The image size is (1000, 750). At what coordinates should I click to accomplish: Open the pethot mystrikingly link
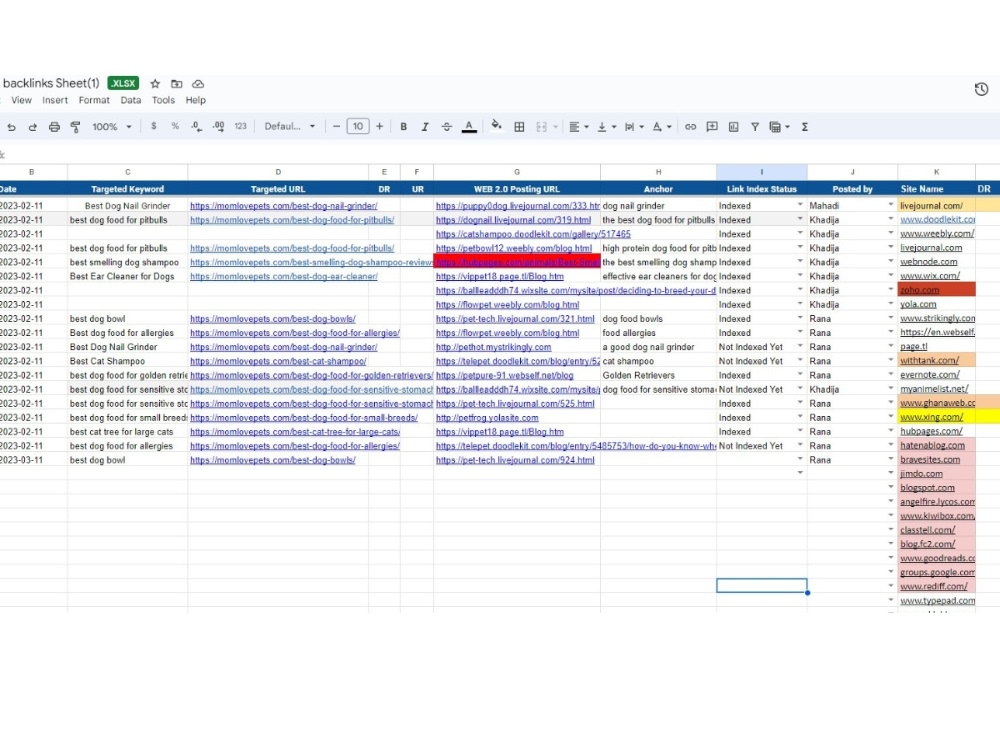(493, 347)
